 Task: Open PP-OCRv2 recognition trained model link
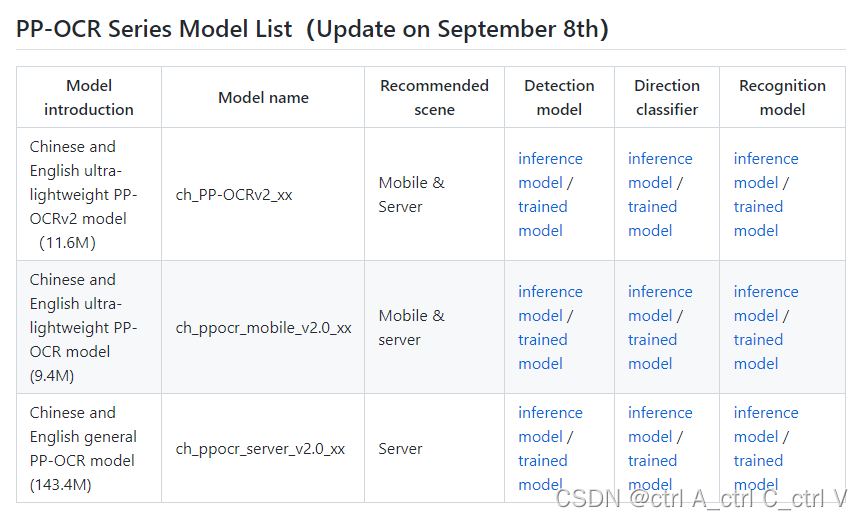click(758, 218)
